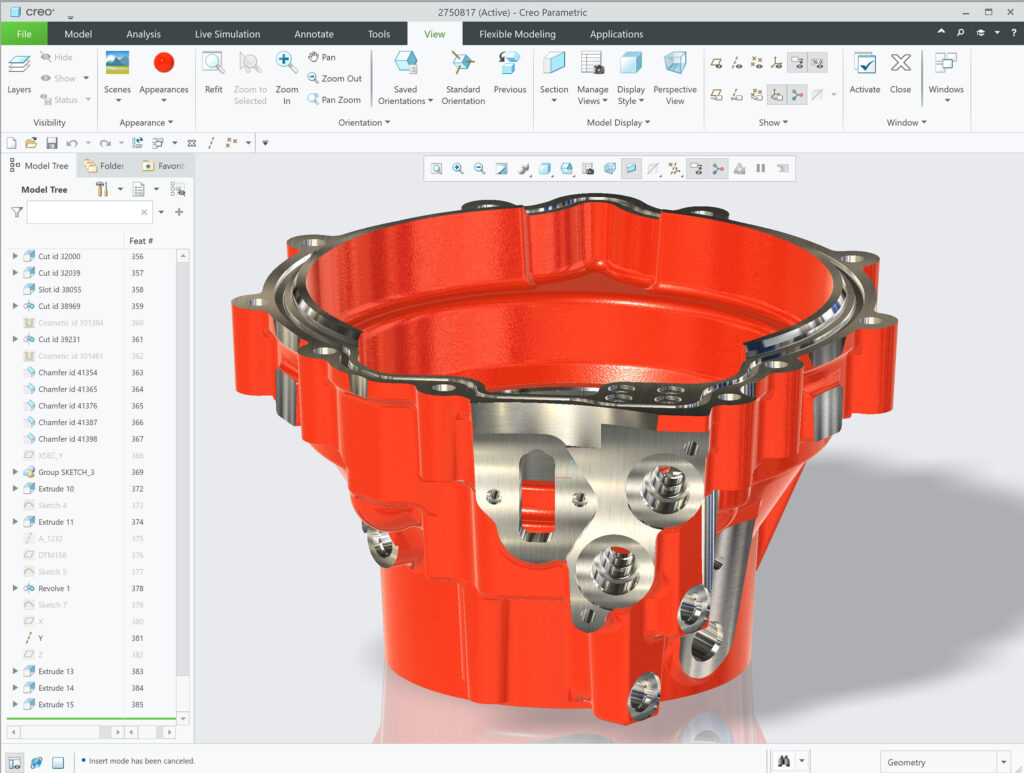Screen dimensions: 1024x773
Task: Open the Section tool
Action: click(554, 68)
